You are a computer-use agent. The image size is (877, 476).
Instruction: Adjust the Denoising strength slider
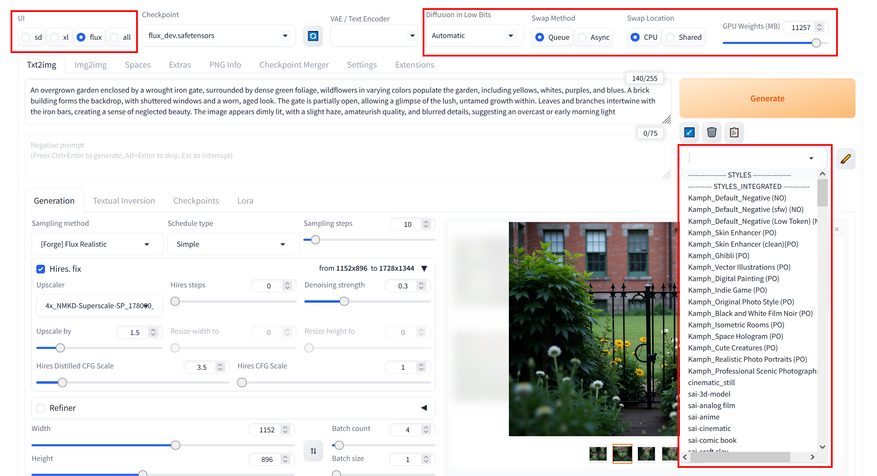(367, 301)
